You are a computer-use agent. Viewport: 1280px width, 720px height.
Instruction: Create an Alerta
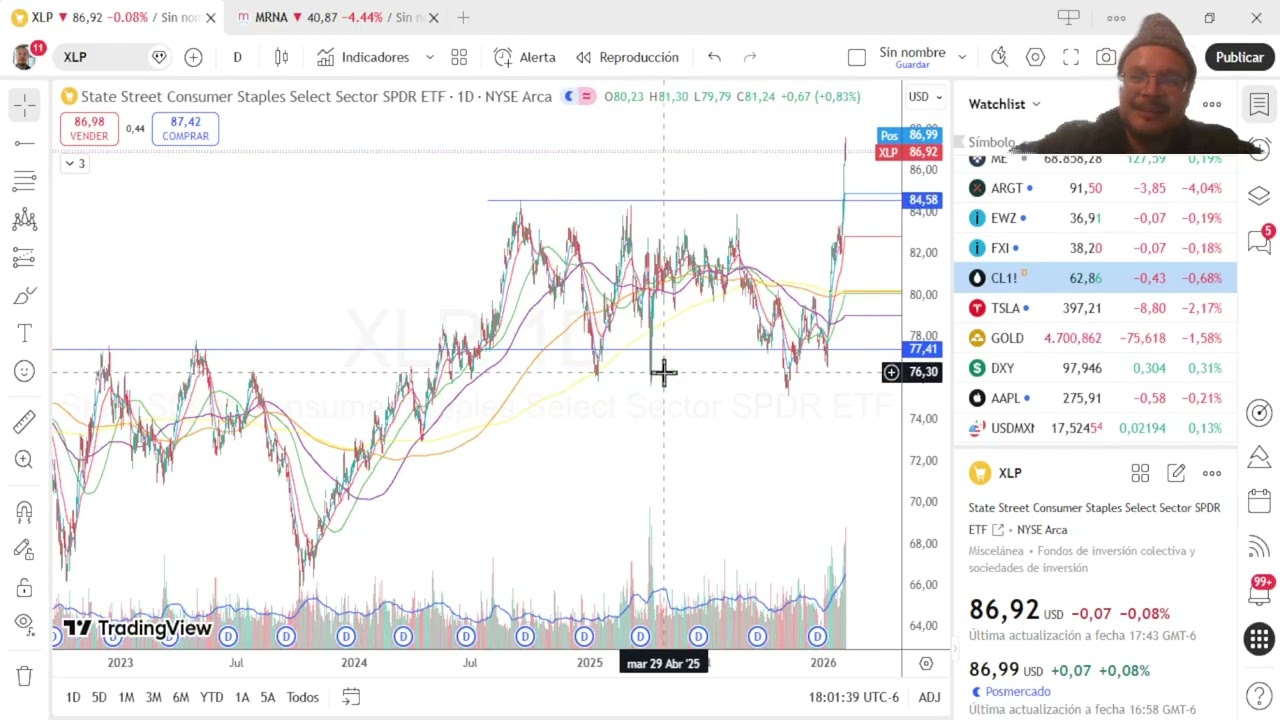(525, 57)
